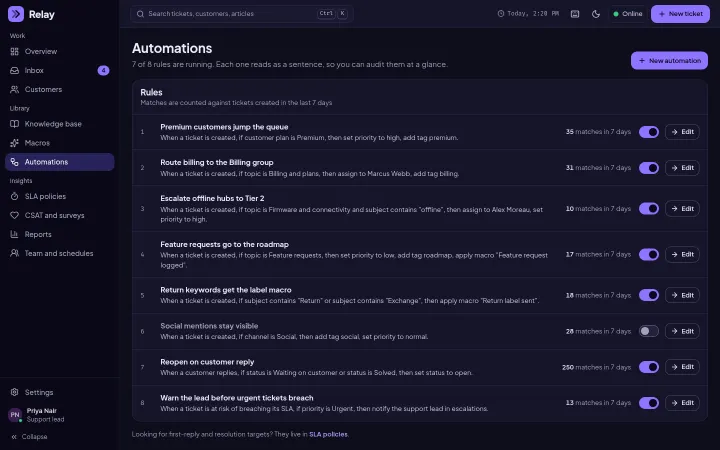
Task: Navigate to Customers
Action: click(x=60, y=89)
